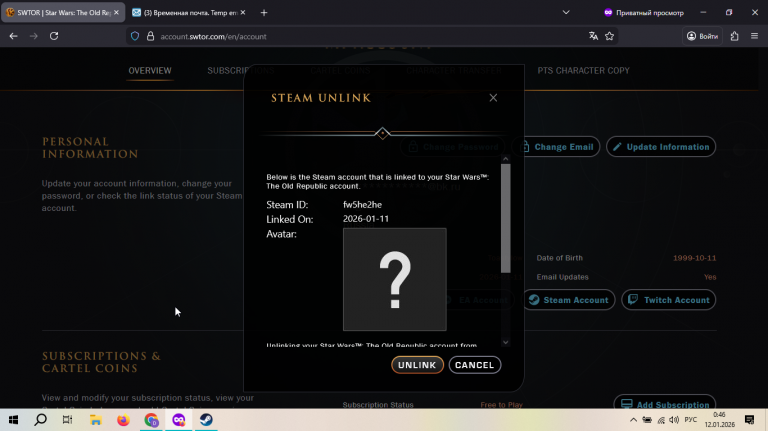Screen dimensions: 768x431
Task: Go back to previous page
Action: (x=14, y=36)
